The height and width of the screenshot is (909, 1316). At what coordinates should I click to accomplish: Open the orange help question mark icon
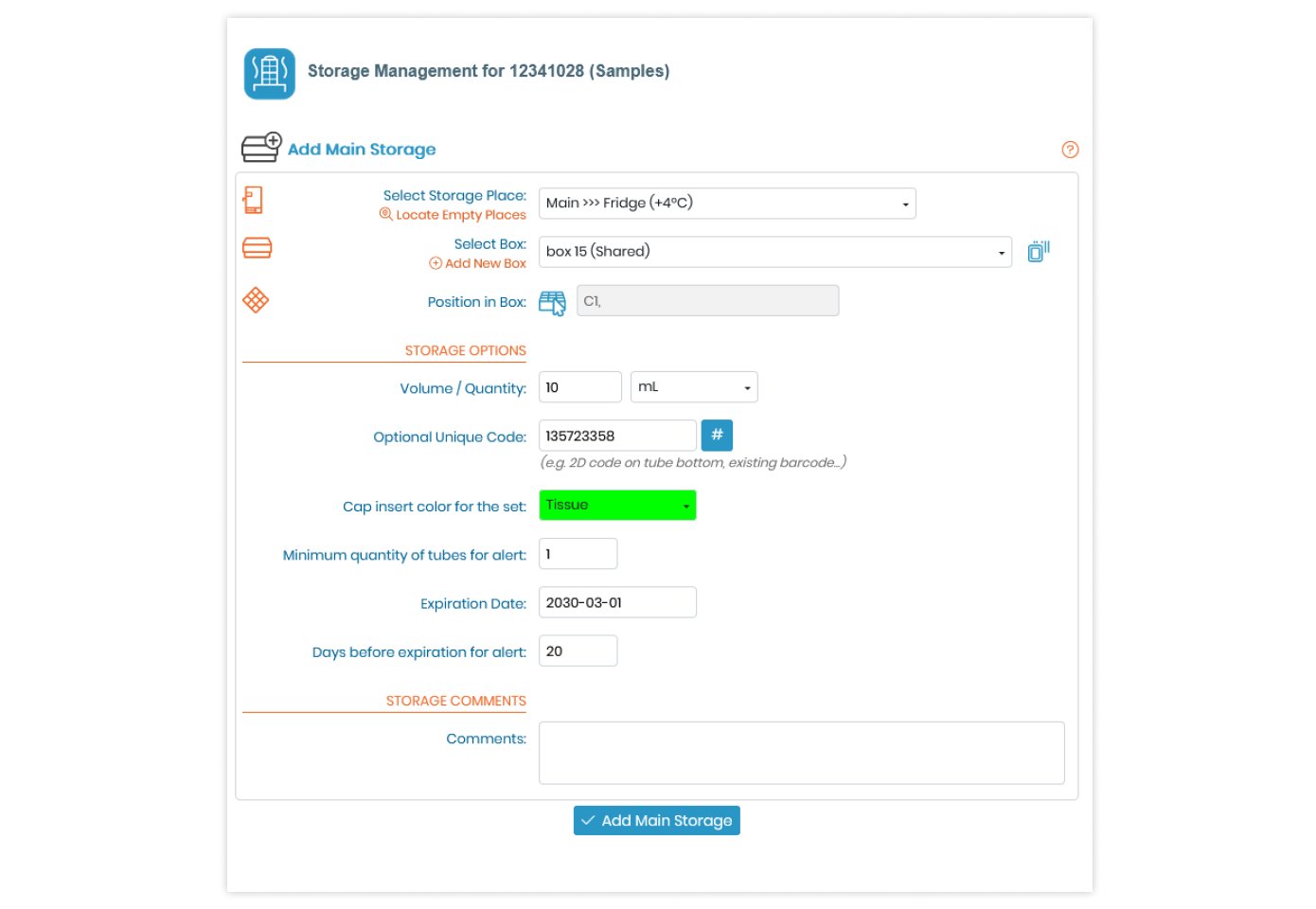pyautogui.click(x=1070, y=150)
